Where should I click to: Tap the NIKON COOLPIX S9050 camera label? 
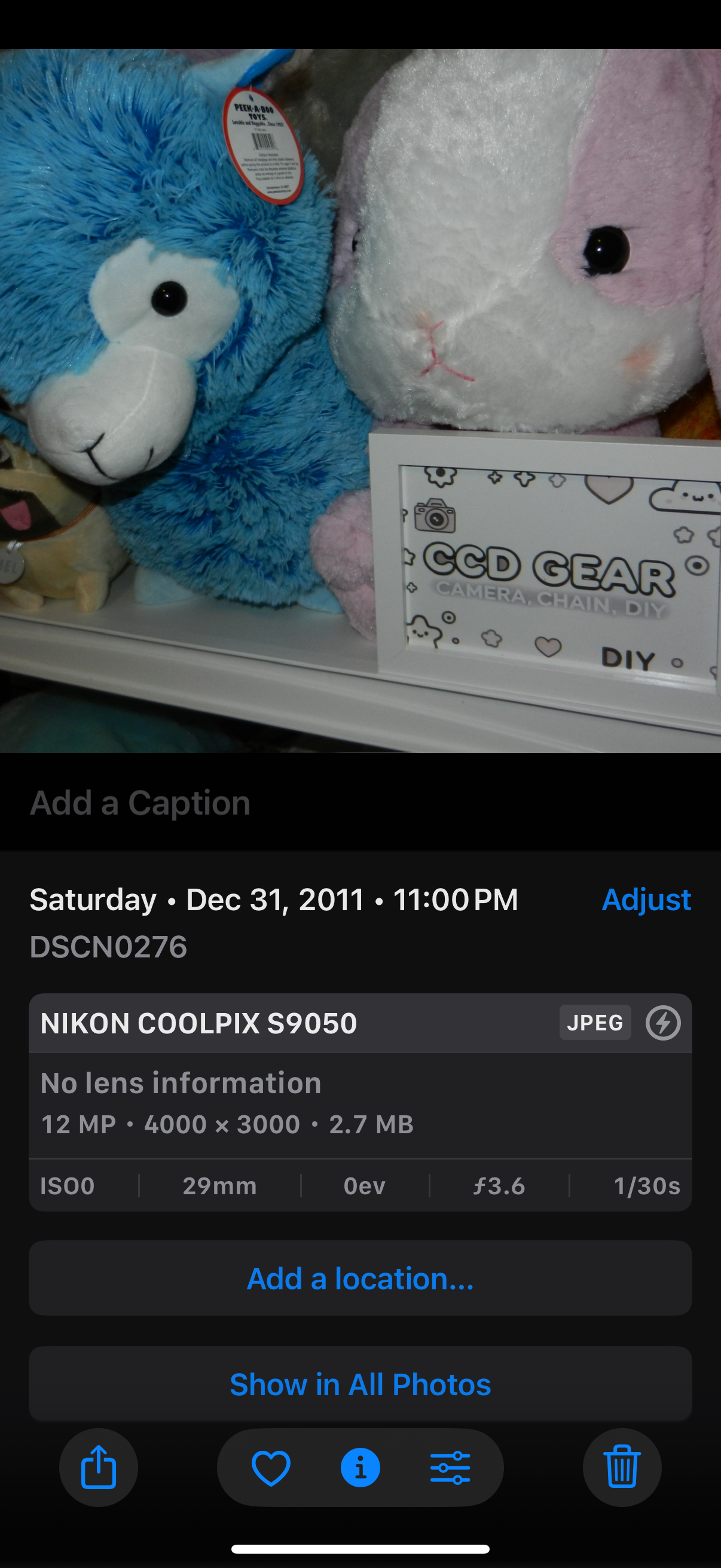pos(198,1023)
